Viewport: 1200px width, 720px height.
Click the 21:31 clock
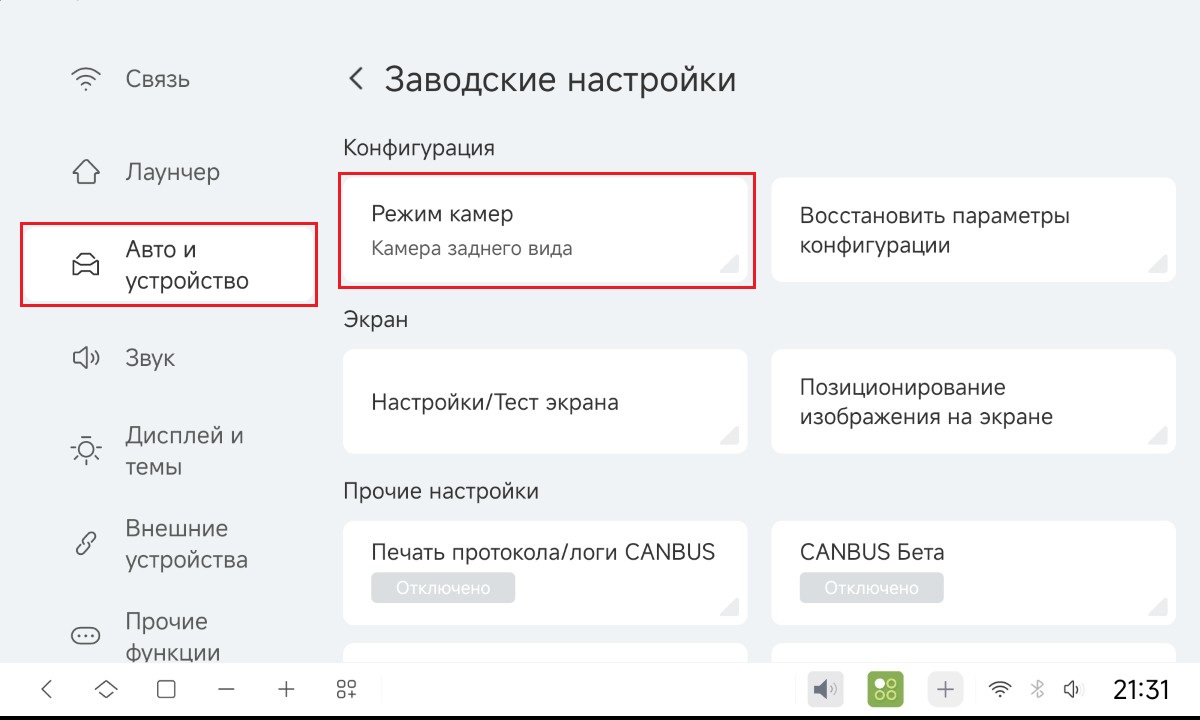[x=1141, y=690]
